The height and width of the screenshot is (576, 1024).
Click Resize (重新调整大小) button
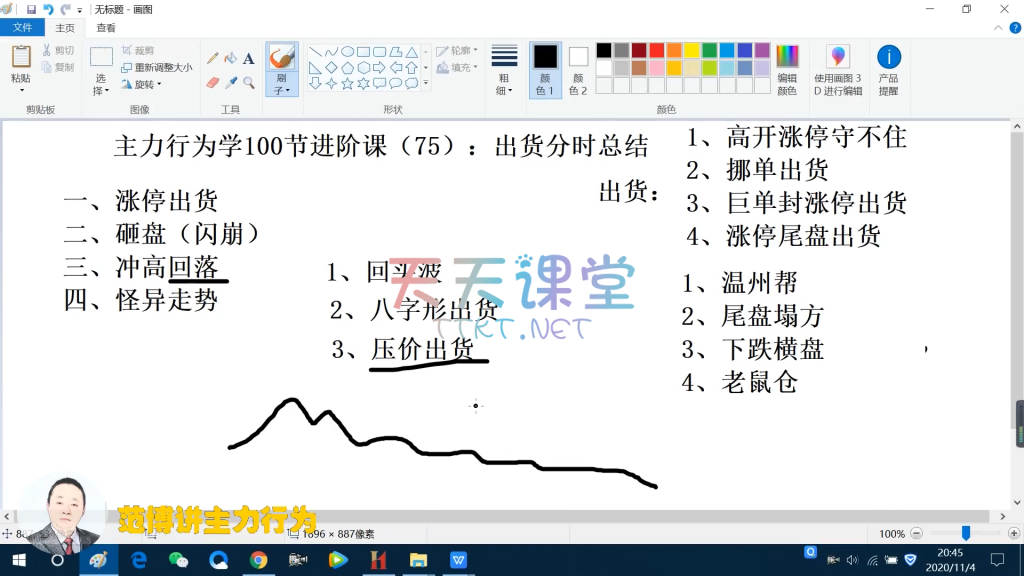[157, 67]
